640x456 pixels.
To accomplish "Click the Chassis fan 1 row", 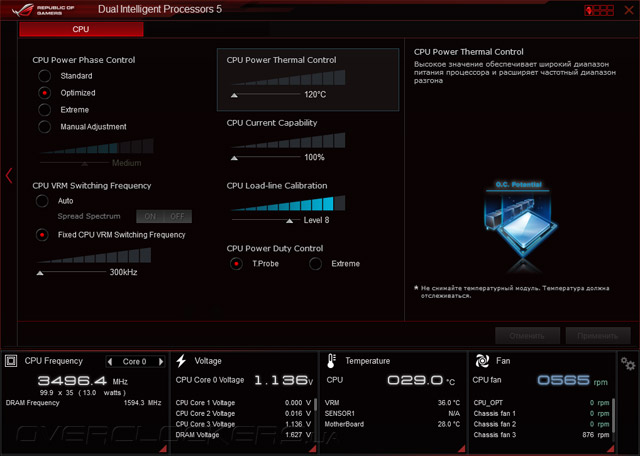I will pyautogui.click(x=541, y=414).
